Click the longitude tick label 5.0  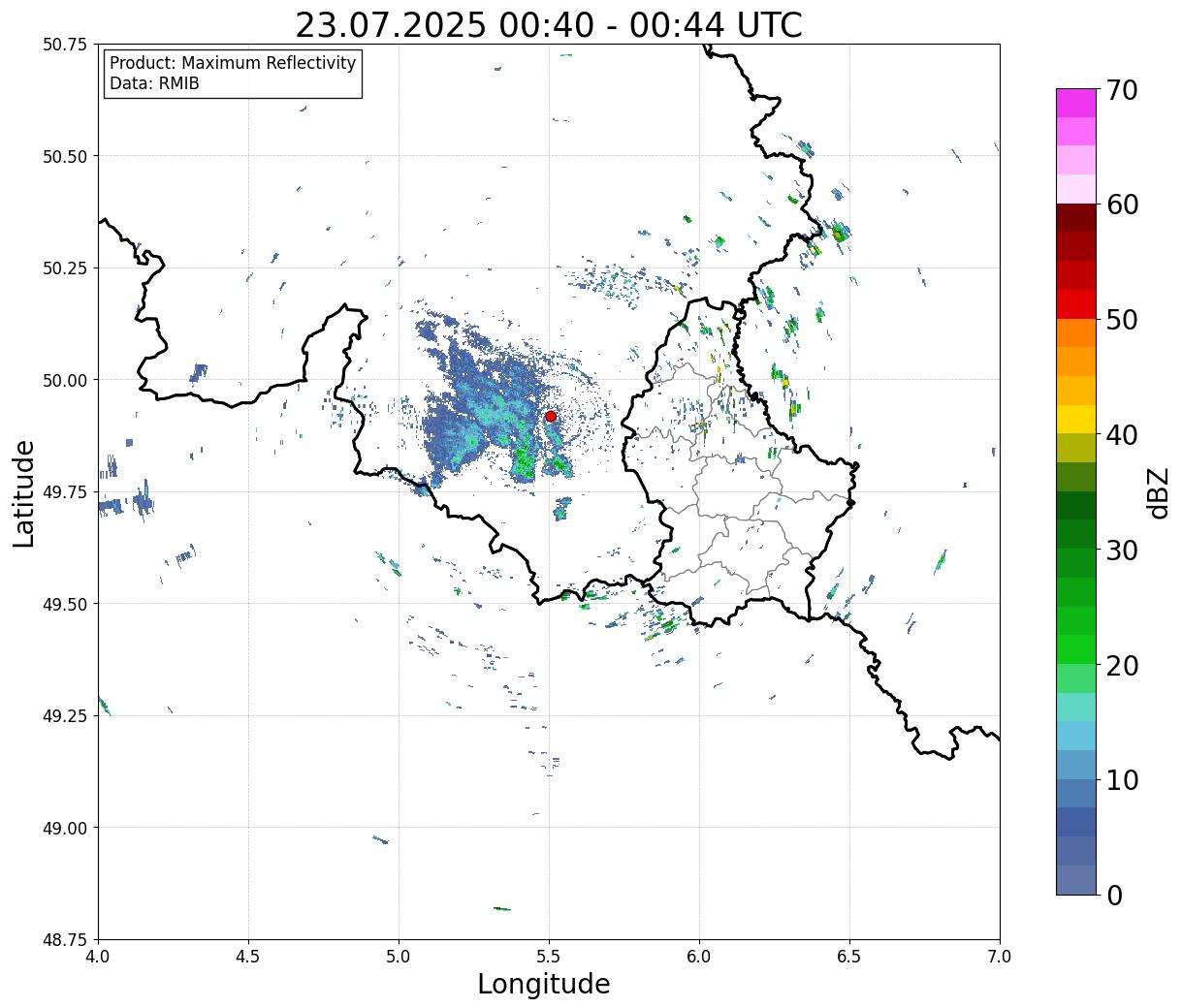399,957
